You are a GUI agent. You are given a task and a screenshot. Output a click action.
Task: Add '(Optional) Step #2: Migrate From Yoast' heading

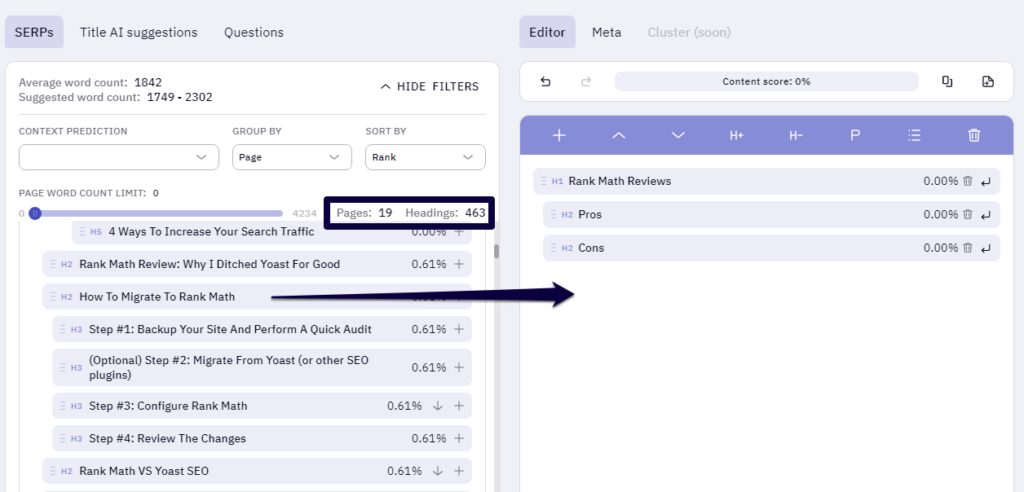tap(459, 367)
